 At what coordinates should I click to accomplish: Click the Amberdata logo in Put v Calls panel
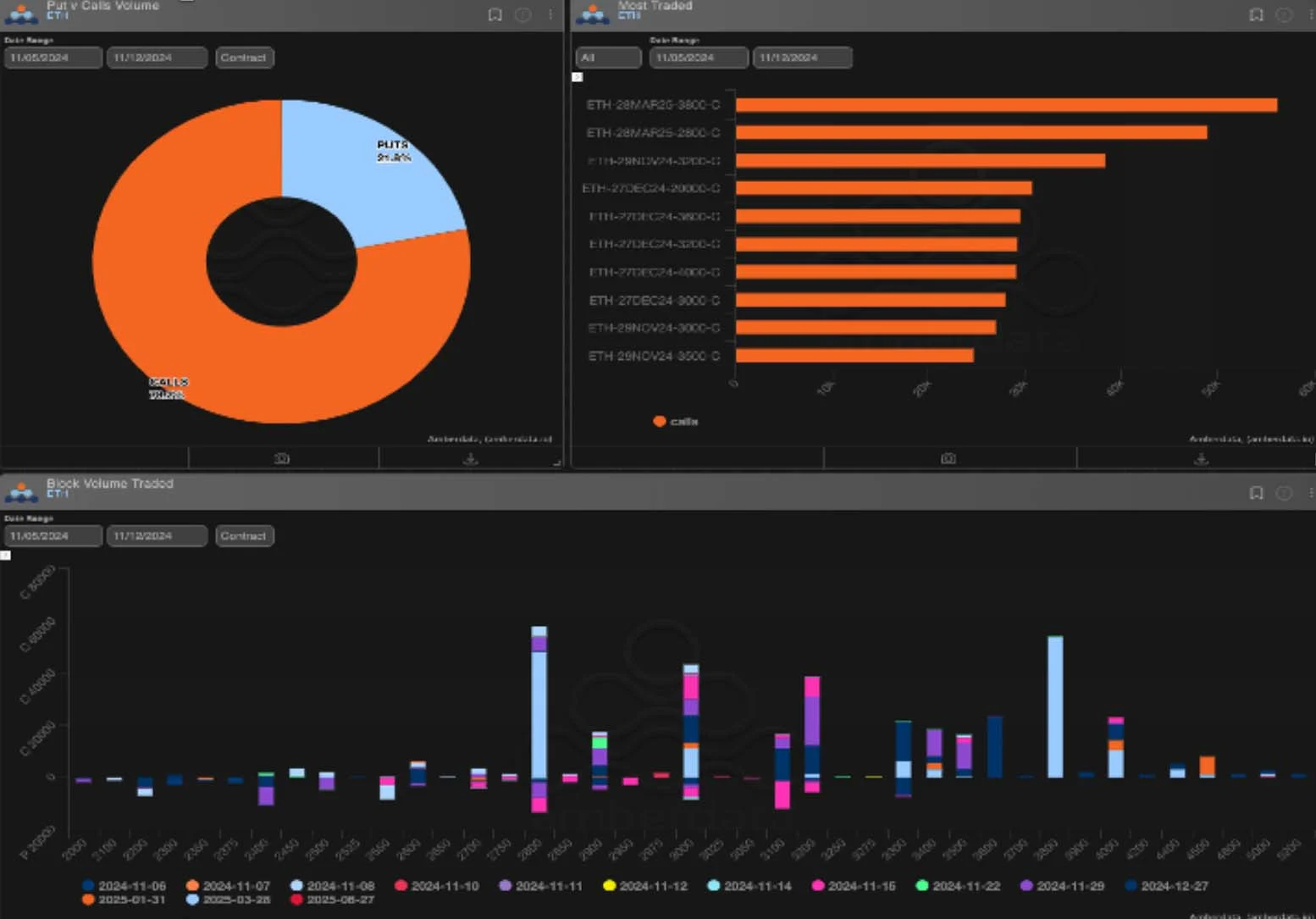pyautogui.click(x=21, y=14)
